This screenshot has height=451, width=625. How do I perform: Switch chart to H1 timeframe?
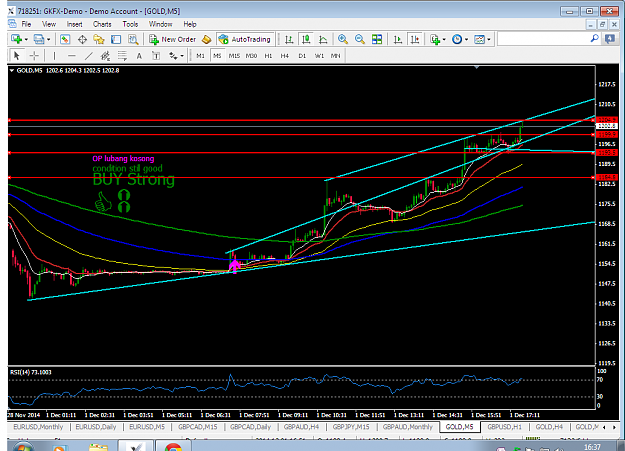268,56
